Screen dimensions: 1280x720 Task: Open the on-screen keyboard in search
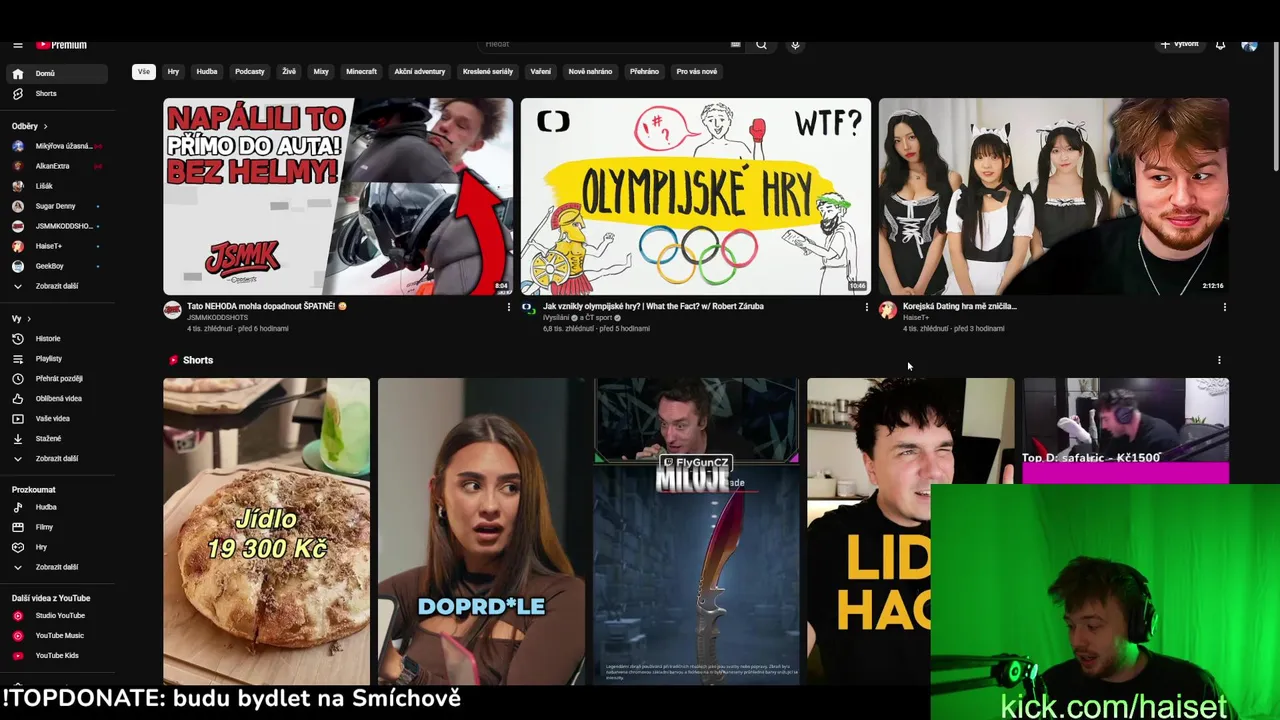click(x=735, y=45)
